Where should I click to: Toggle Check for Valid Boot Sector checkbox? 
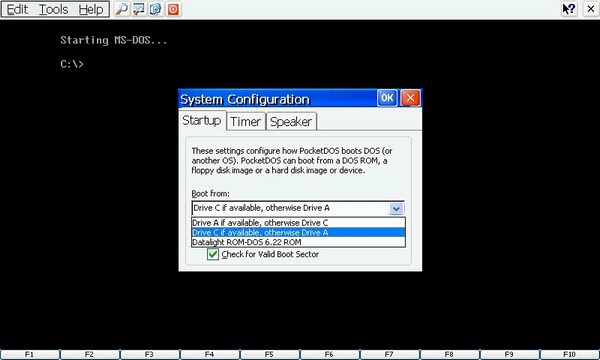[x=213, y=254]
